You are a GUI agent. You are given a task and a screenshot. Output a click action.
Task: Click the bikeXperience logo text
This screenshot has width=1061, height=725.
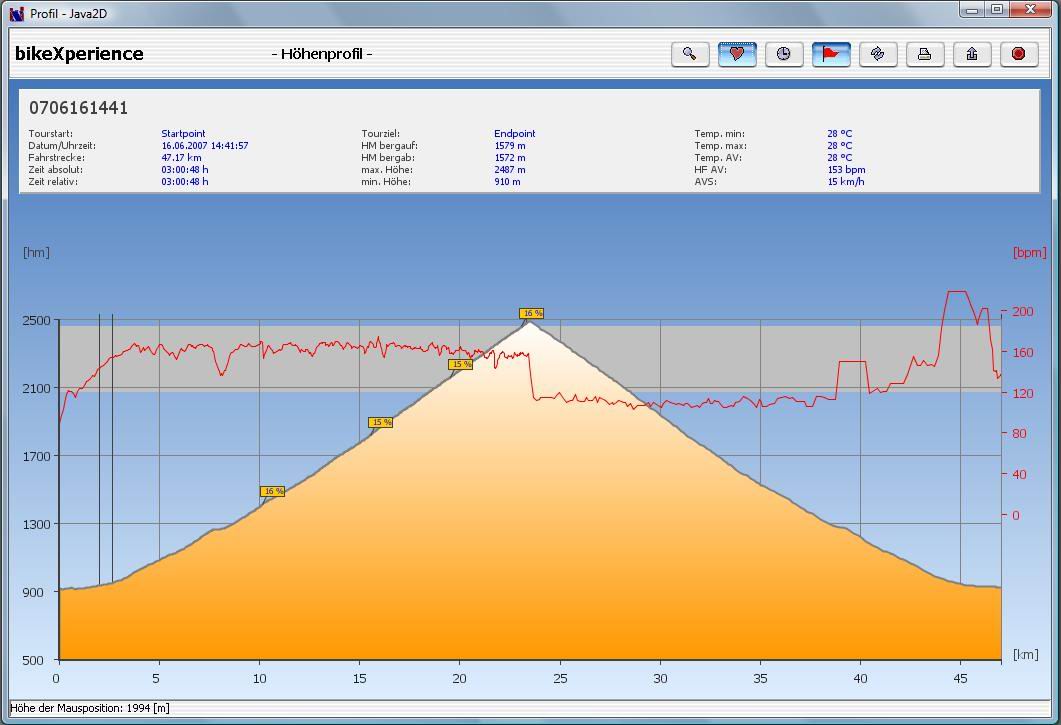click(79, 54)
